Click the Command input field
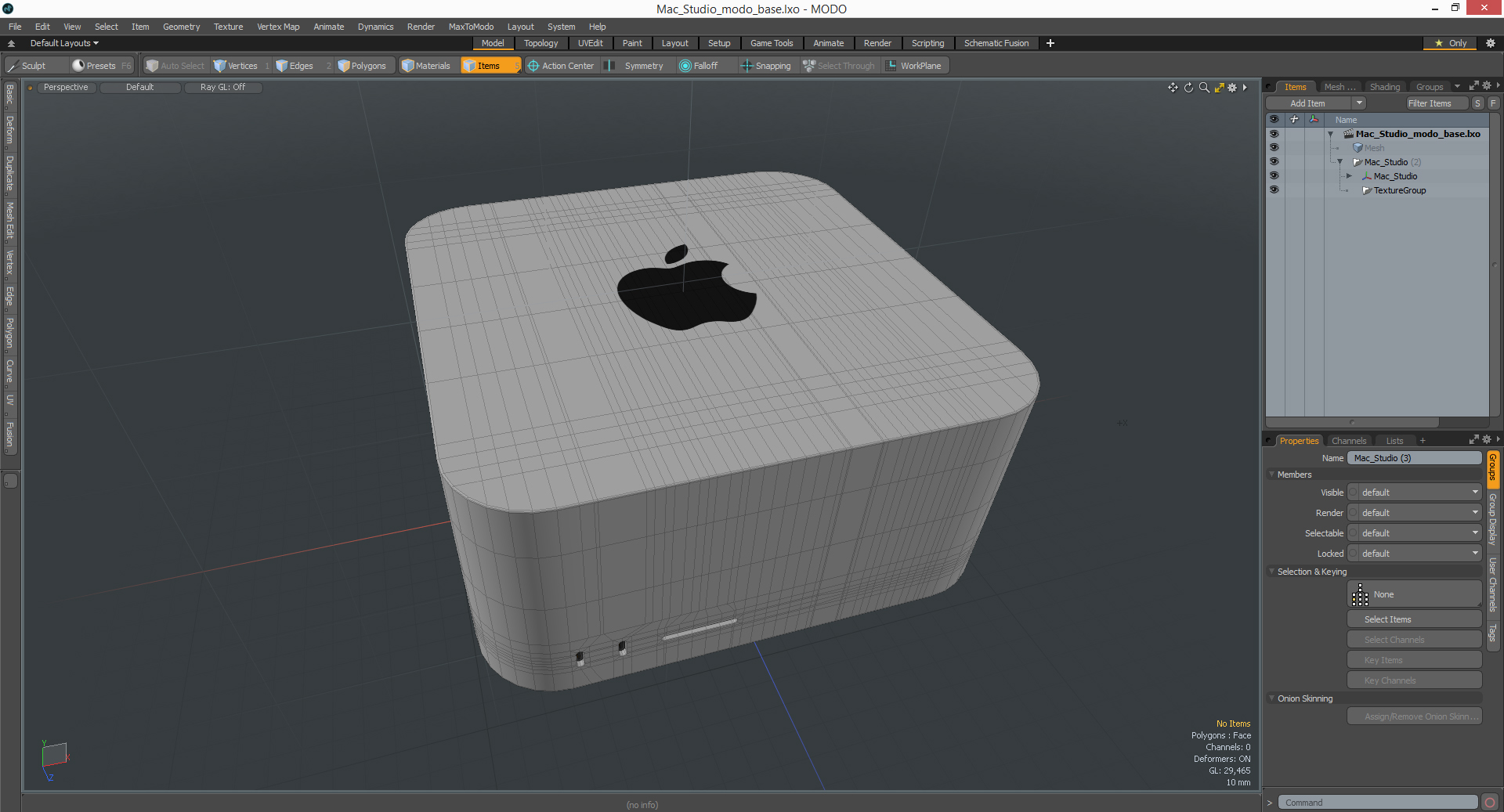The height and width of the screenshot is (812, 1504). coord(1377,802)
